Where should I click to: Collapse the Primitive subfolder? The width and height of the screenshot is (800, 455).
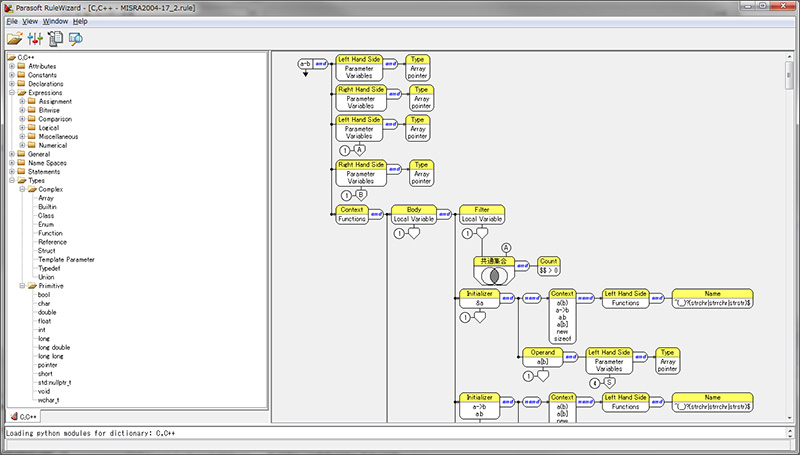(x=22, y=286)
